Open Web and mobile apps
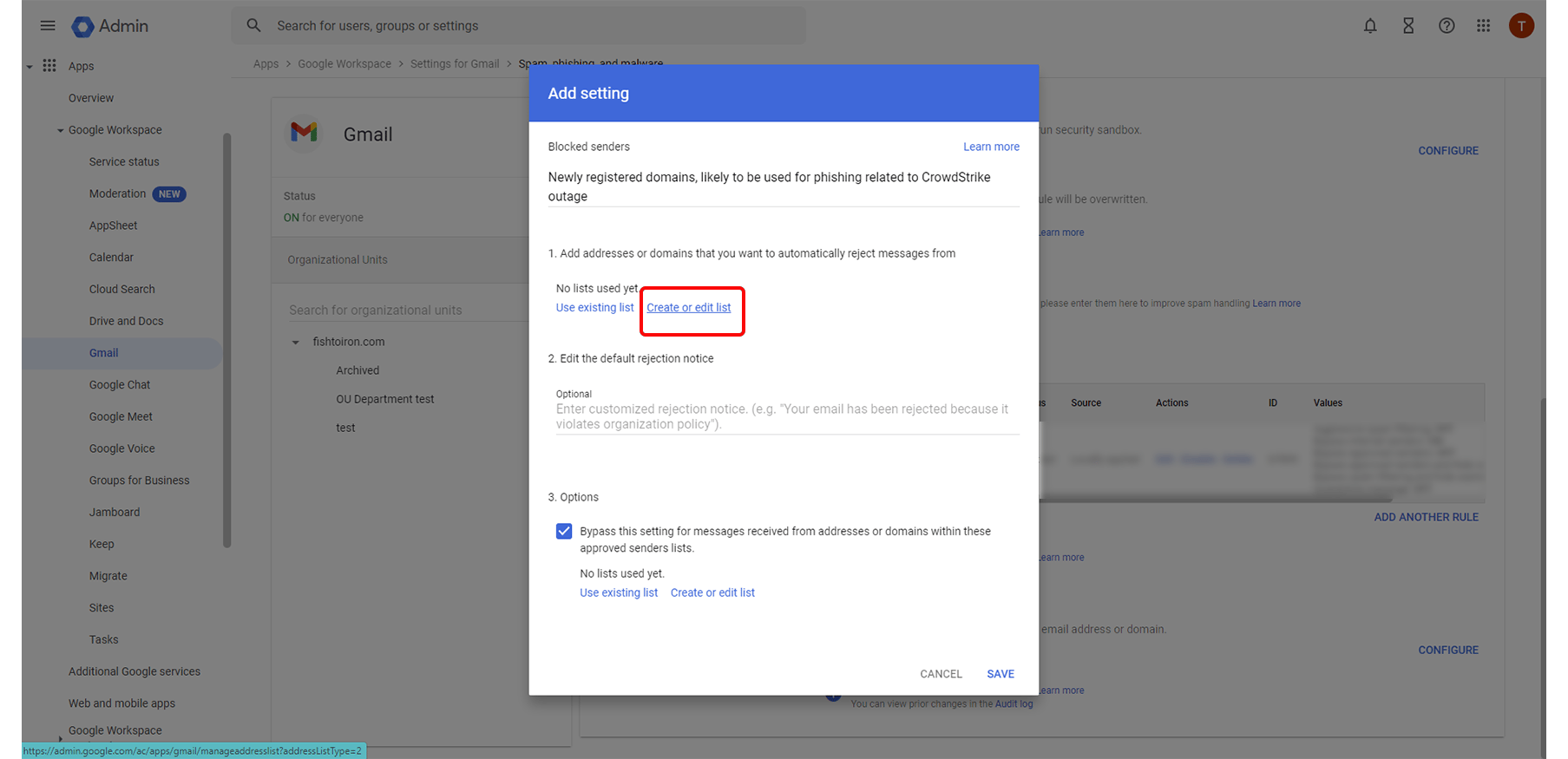The image size is (1568, 759). [121, 703]
